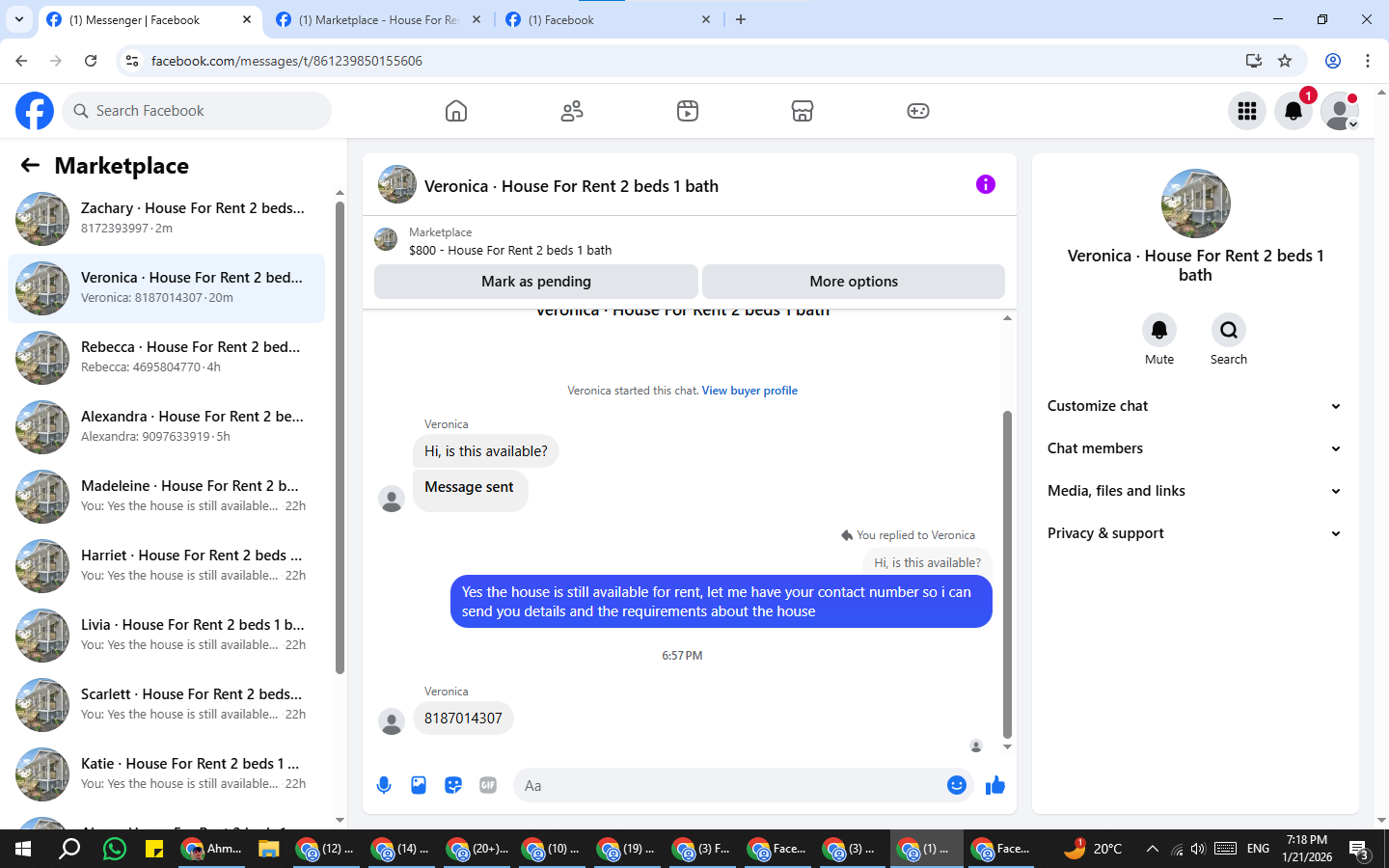Close the Marketplace House For Rent tab
The width and height of the screenshot is (1389, 868).
click(x=477, y=19)
